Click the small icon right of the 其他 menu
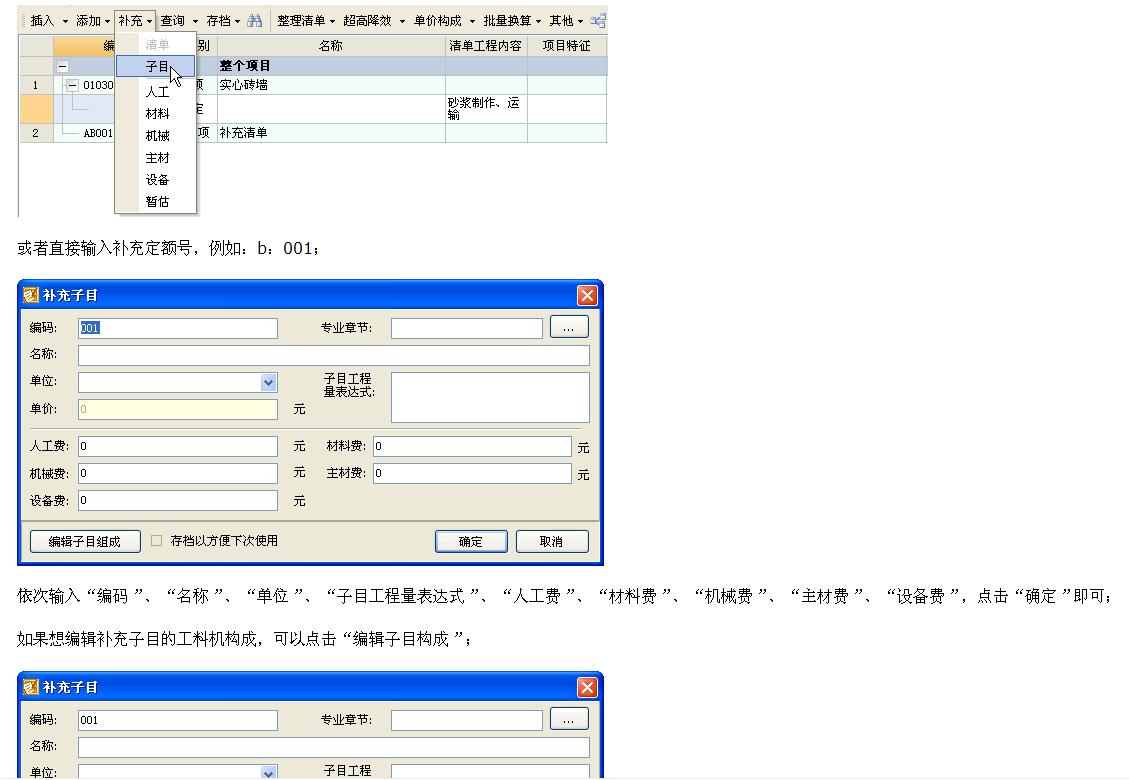1129x780 pixels. tap(596, 20)
